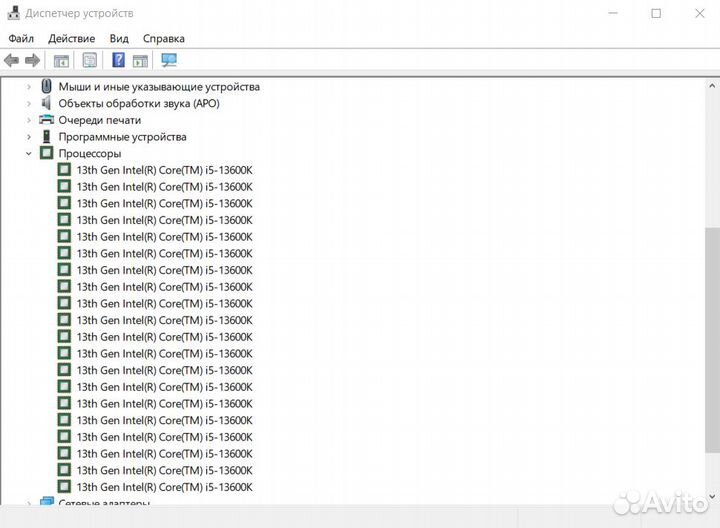Select the first i5-13600K processor entry
This screenshot has height=528, width=720.
coord(164,170)
